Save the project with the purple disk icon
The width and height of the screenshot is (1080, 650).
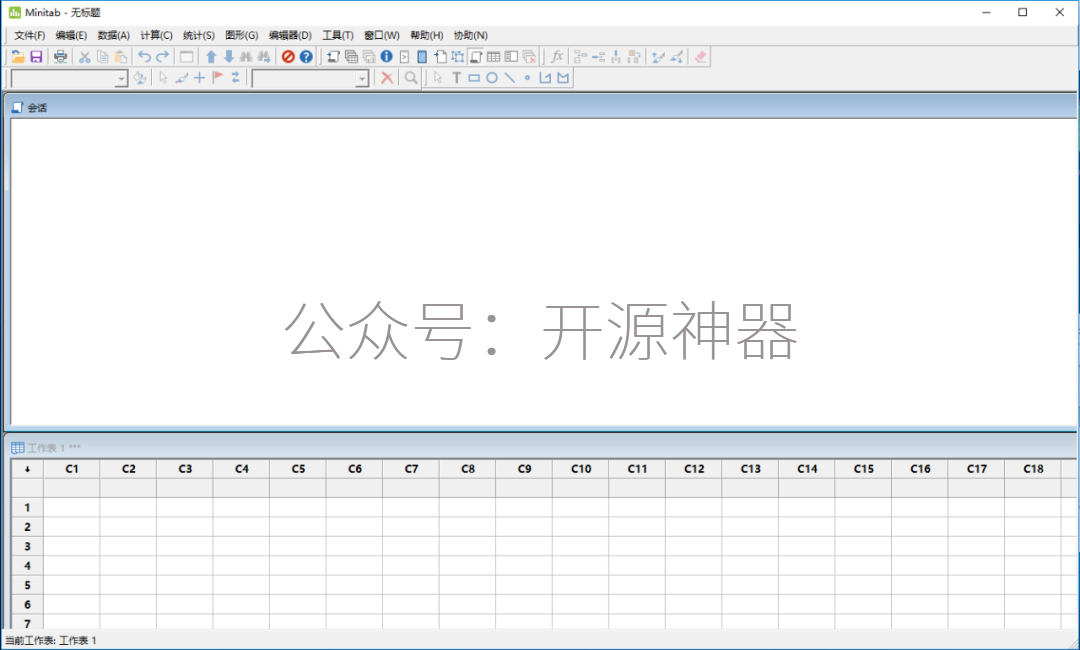click(x=37, y=57)
